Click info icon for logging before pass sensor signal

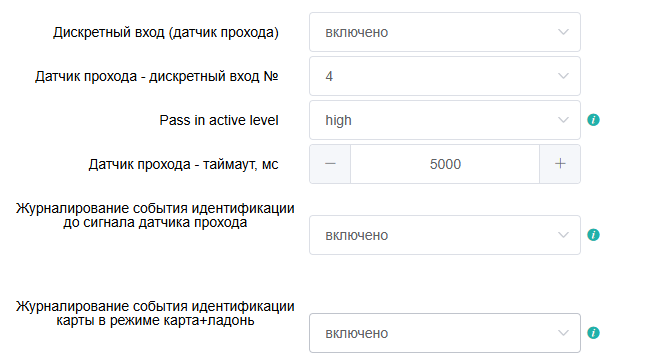[x=593, y=235]
